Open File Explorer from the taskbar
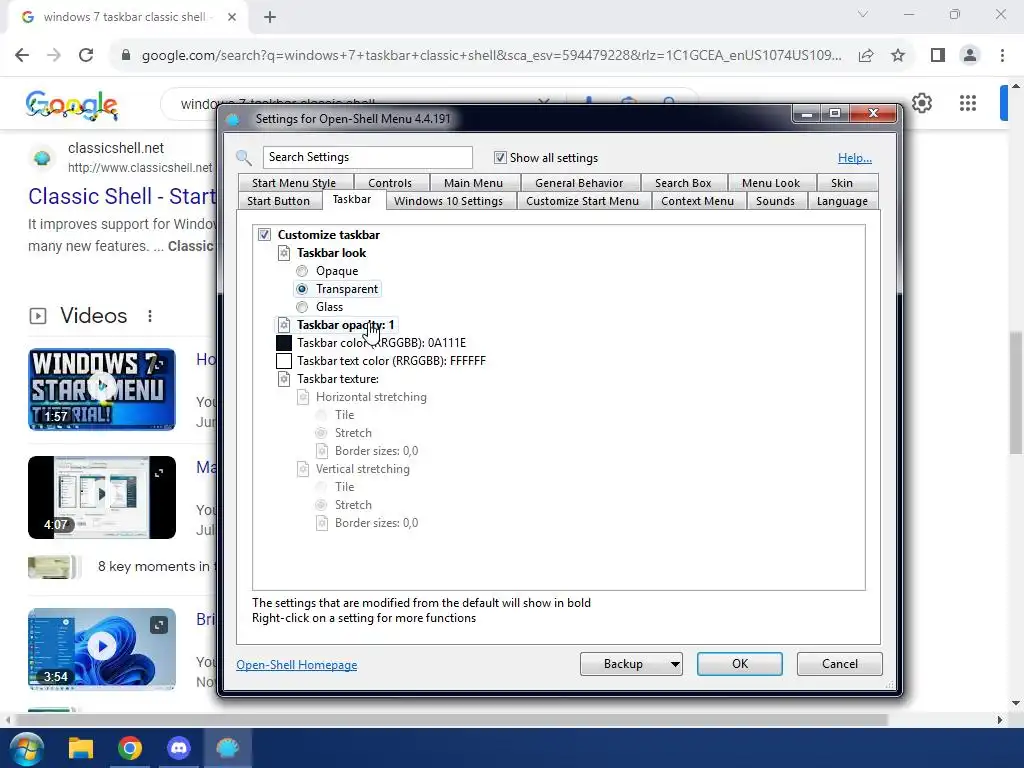Screen dimensions: 1024x768 click(81, 748)
